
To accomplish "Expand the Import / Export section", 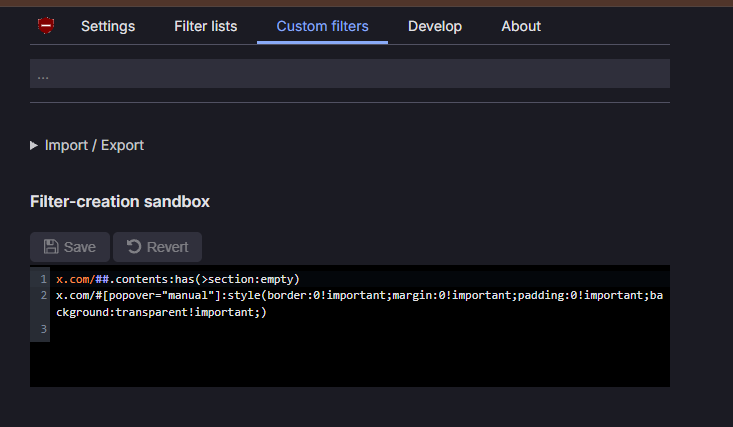I will pyautogui.click(x=87, y=145).
